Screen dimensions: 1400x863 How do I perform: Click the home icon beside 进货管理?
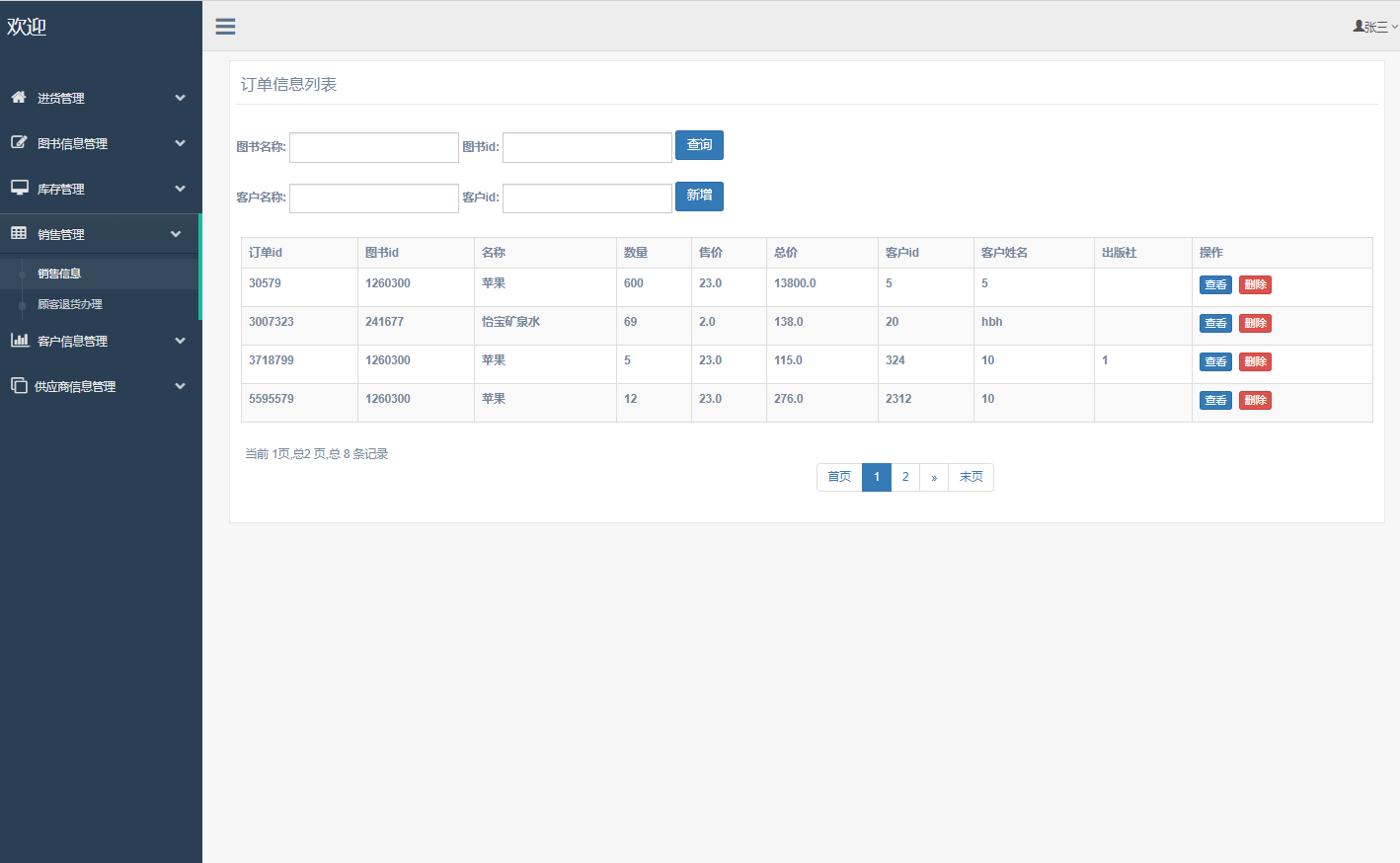click(x=19, y=97)
